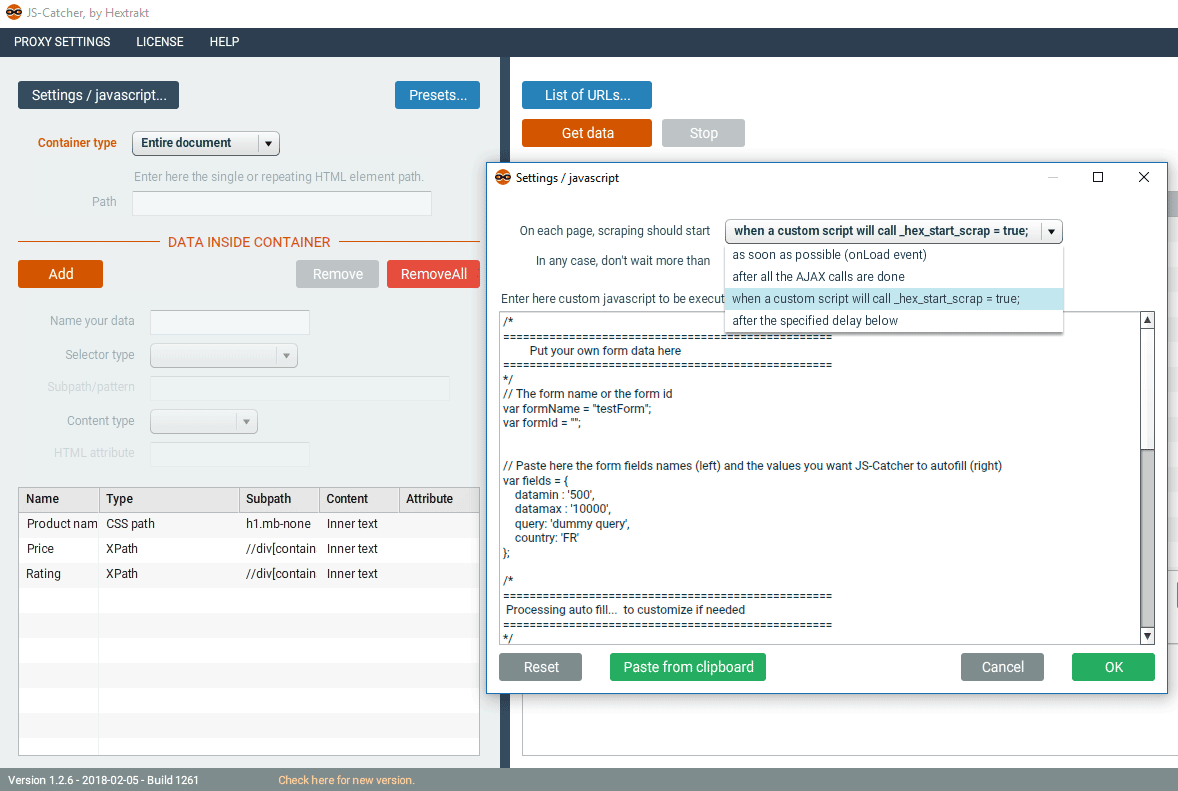This screenshot has height=791, width=1178.
Task: Focus the 'Name your data' field
Action: [230, 322]
